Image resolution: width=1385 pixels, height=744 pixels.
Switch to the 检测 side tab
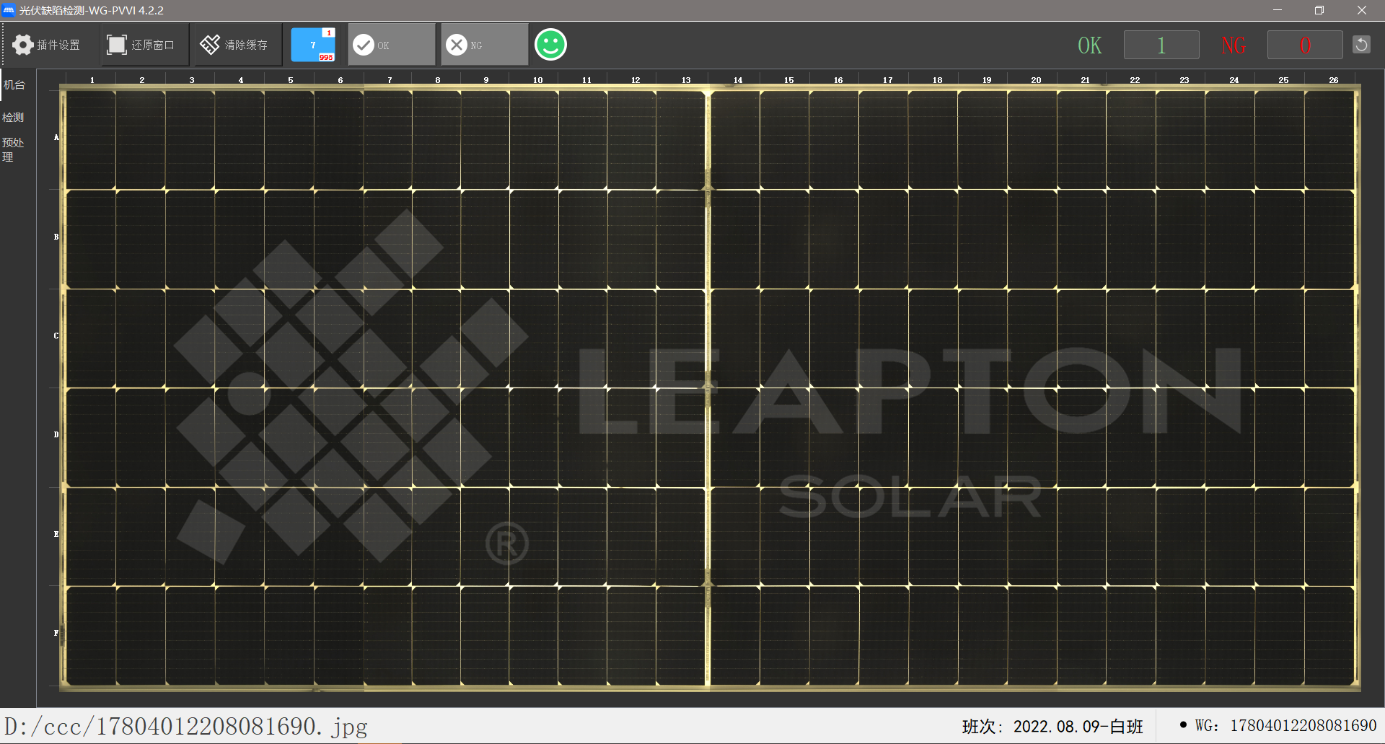tap(14, 117)
